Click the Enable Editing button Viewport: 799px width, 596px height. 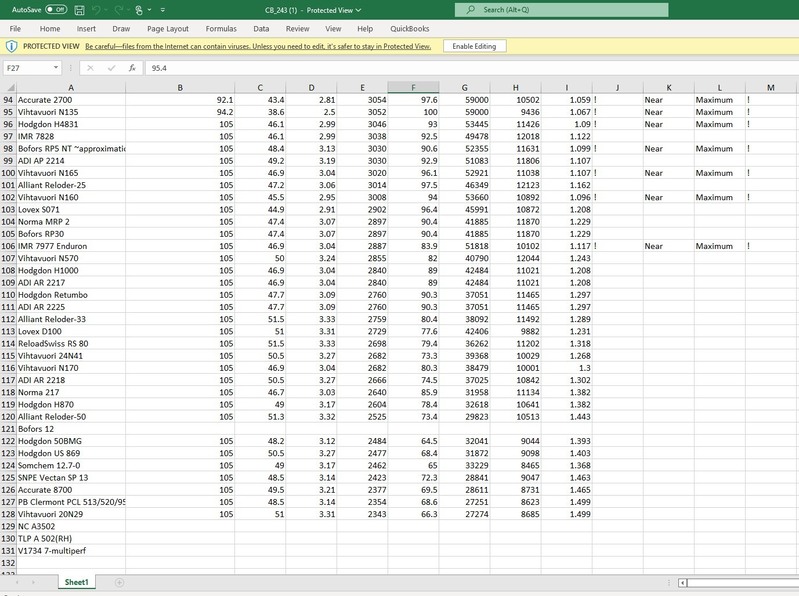pos(474,46)
